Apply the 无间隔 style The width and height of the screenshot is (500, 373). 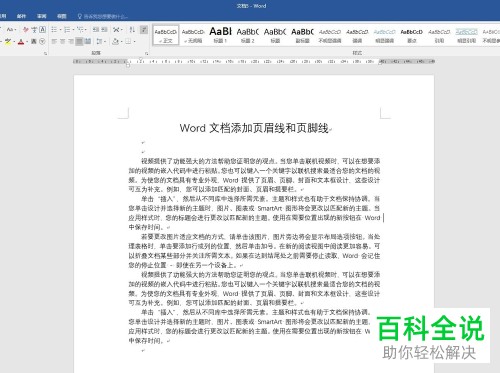coord(193,35)
